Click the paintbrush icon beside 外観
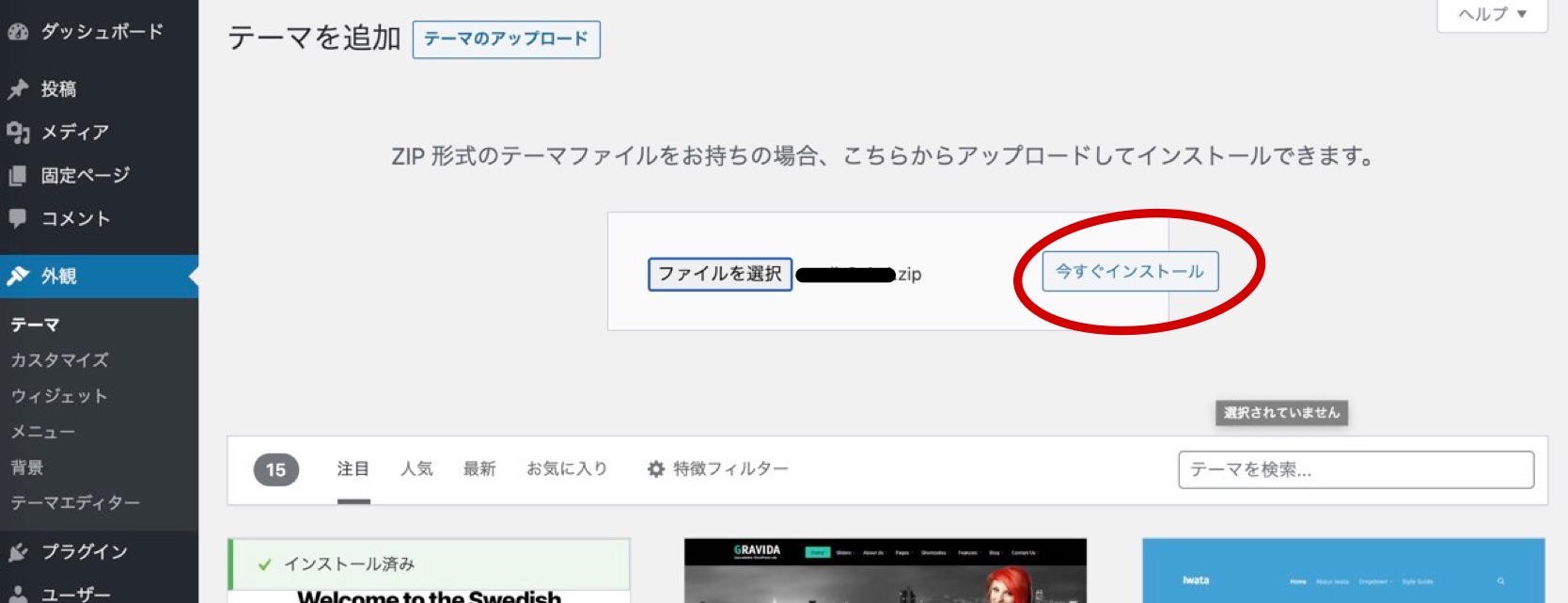The width and height of the screenshot is (1568, 603). pos(18,276)
